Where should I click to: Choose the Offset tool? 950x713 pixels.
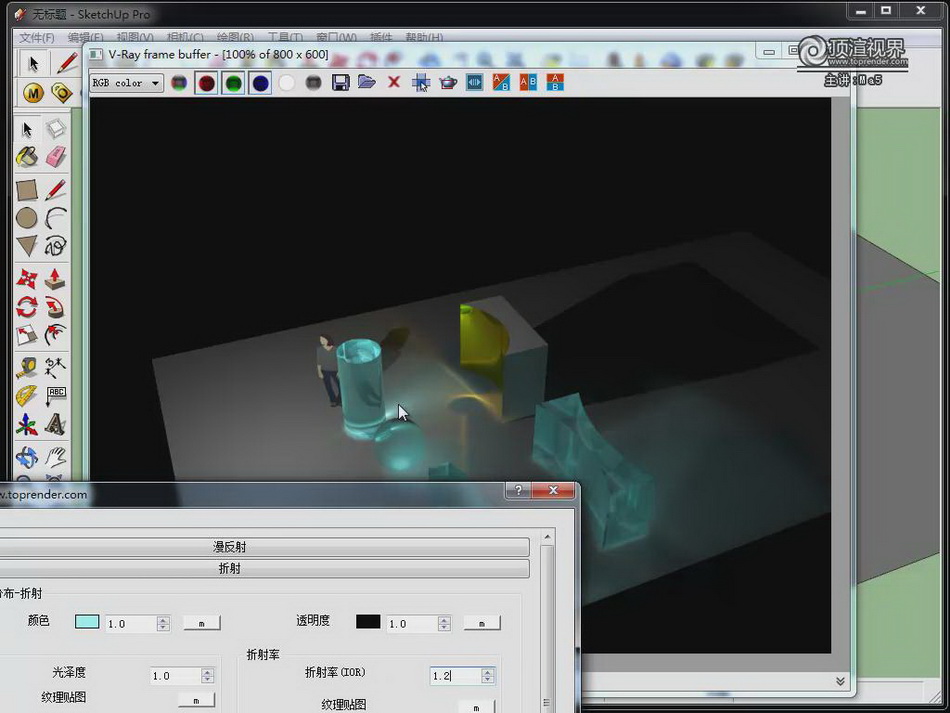coord(55,334)
